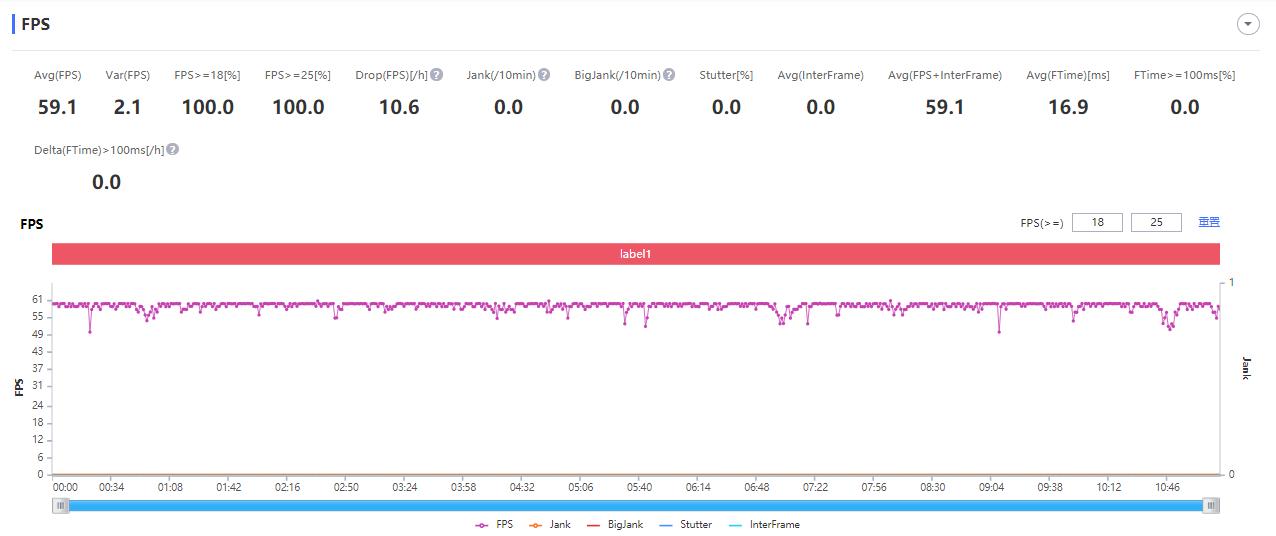The height and width of the screenshot is (536, 1276).
Task: Click help icon next to Delta(FTime)>100ms[/h]
Action: click(173, 150)
